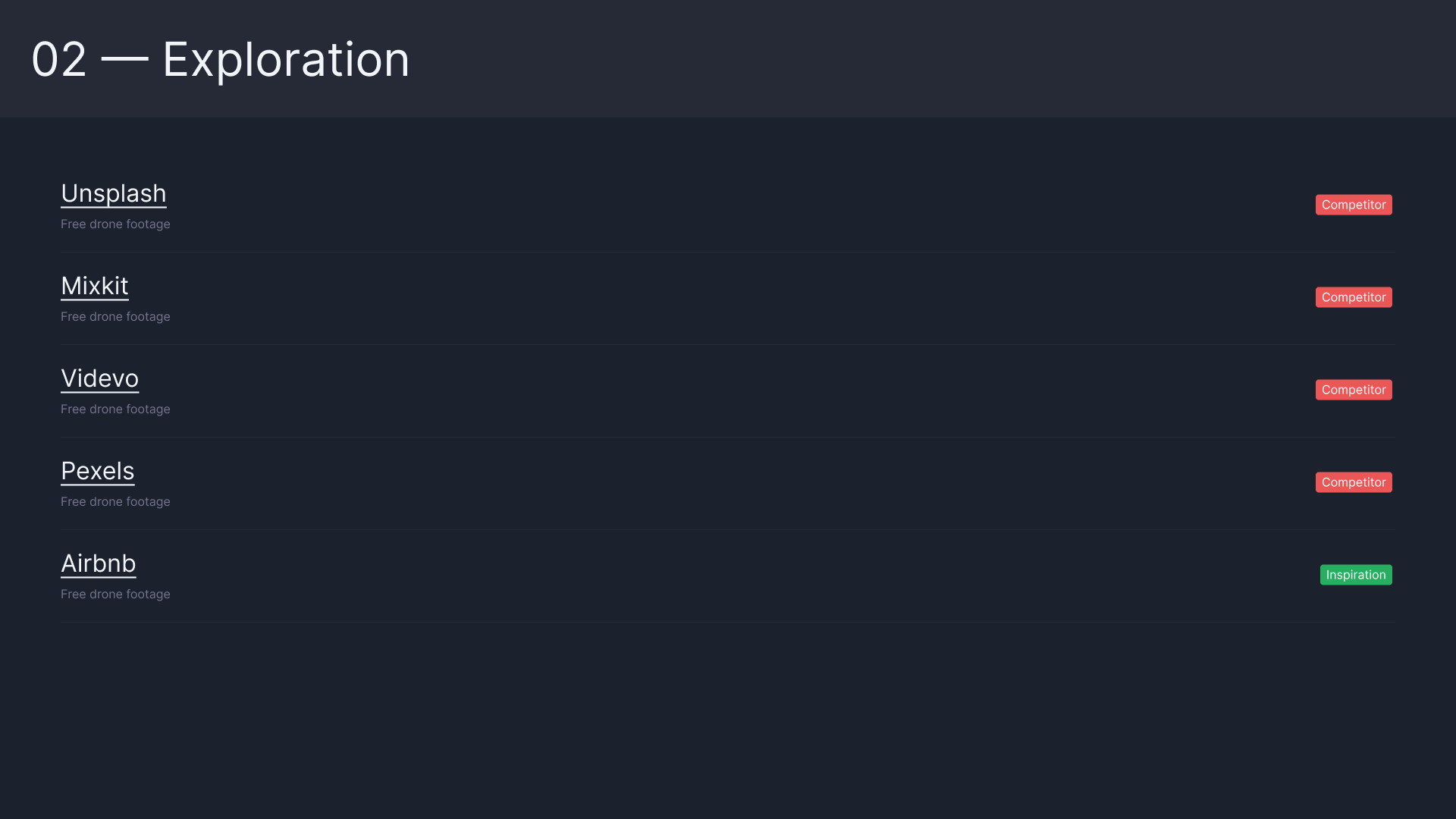Follow the Videvo link

pos(100,379)
